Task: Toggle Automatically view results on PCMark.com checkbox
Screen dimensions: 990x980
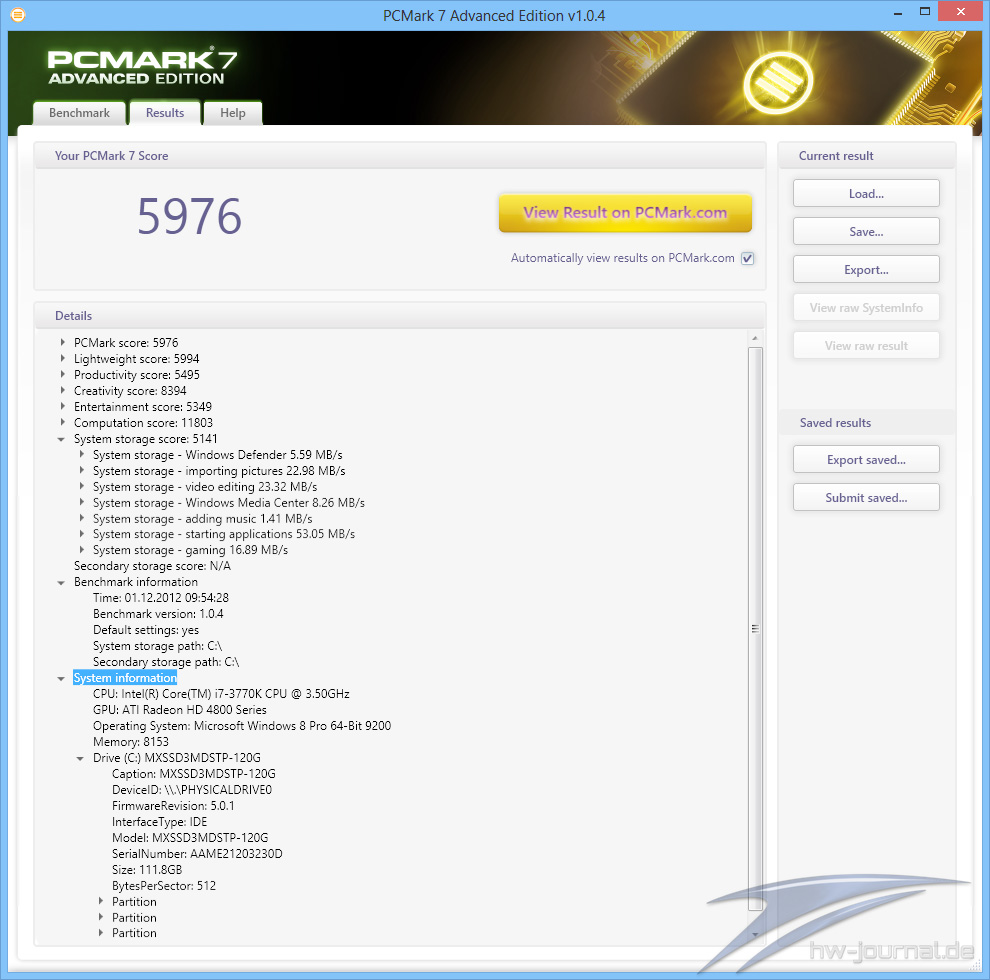Action: (x=748, y=258)
